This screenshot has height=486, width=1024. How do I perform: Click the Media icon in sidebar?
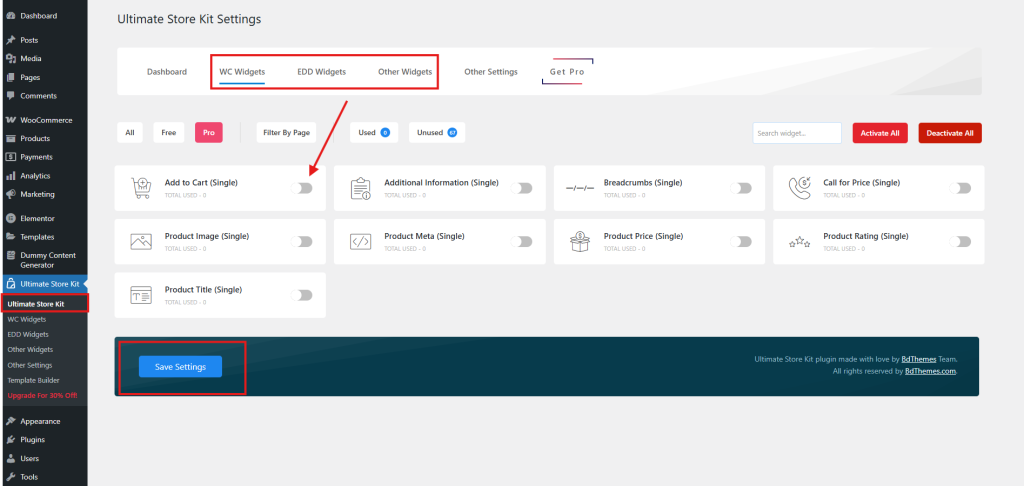[x=10, y=58]
